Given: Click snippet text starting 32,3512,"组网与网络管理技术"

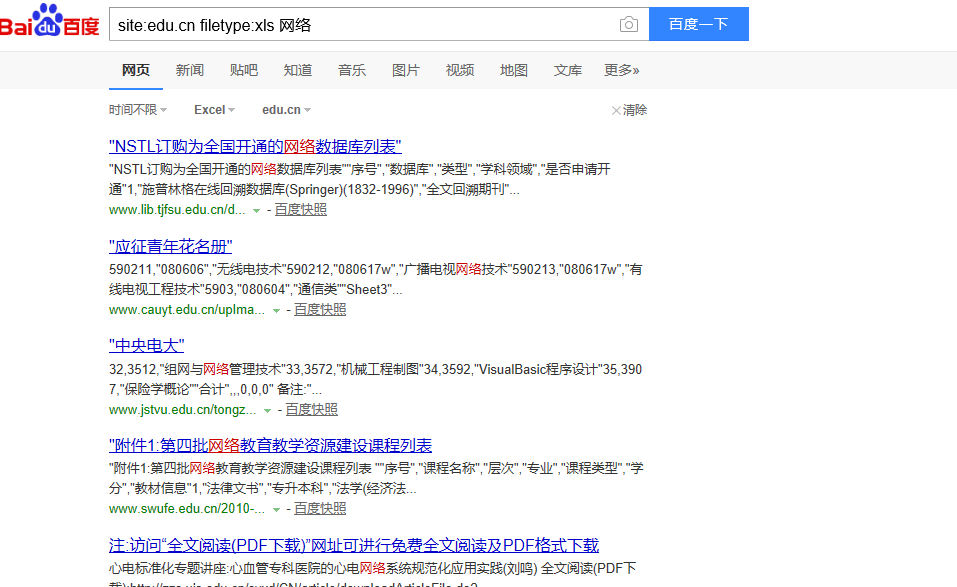Looking at the screenshot, I should coord(375,379).
